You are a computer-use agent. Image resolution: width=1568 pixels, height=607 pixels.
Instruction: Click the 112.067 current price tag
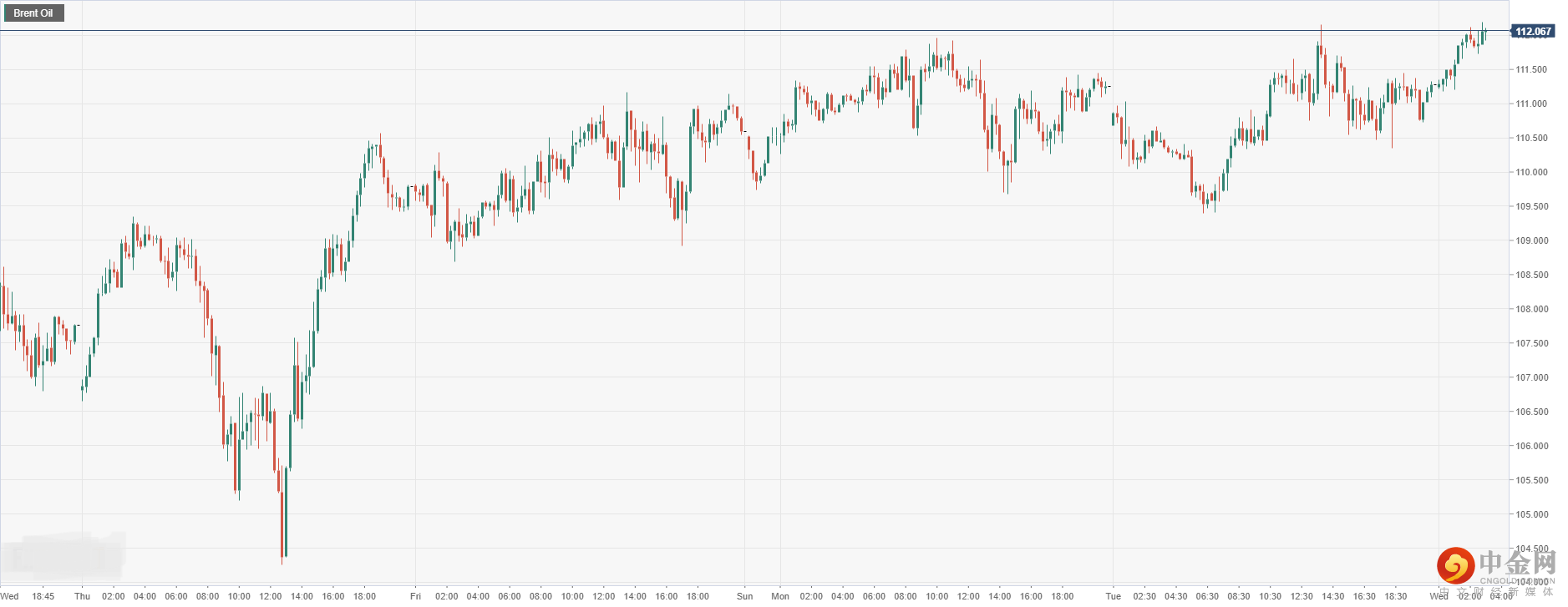(1533, 32)
